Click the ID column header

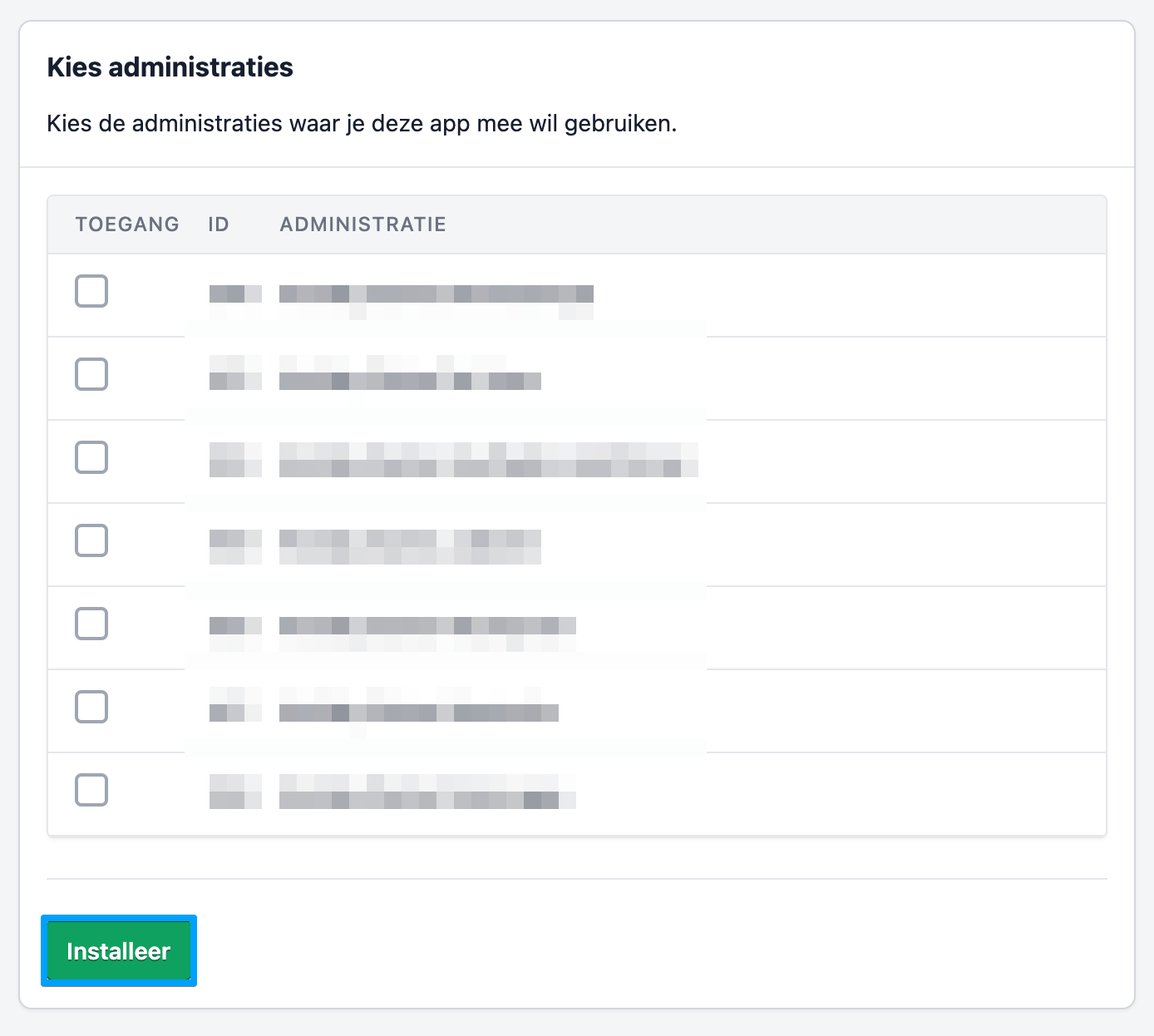coord(219,224)
